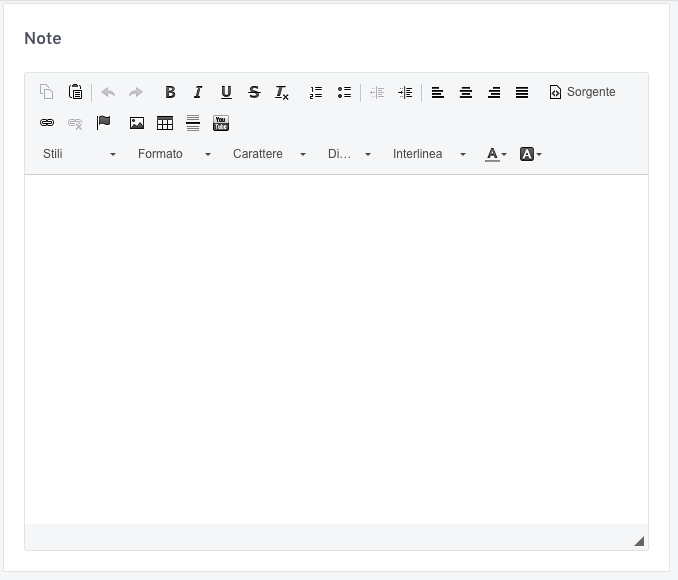Toggle underline text formatting
The image size is (678, 580).
click(226, 92)
